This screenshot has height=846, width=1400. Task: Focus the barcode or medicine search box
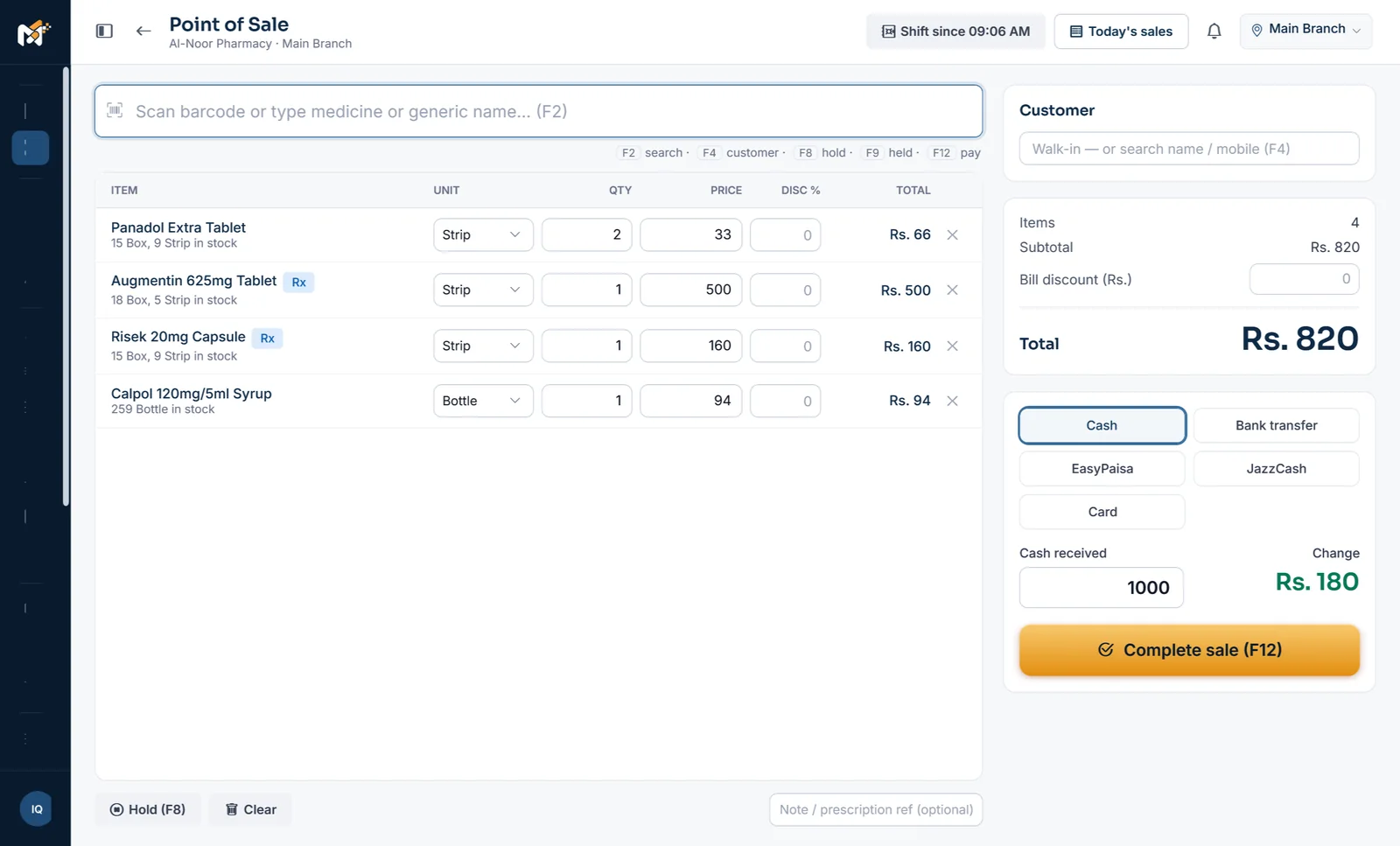tap(538, 111)
